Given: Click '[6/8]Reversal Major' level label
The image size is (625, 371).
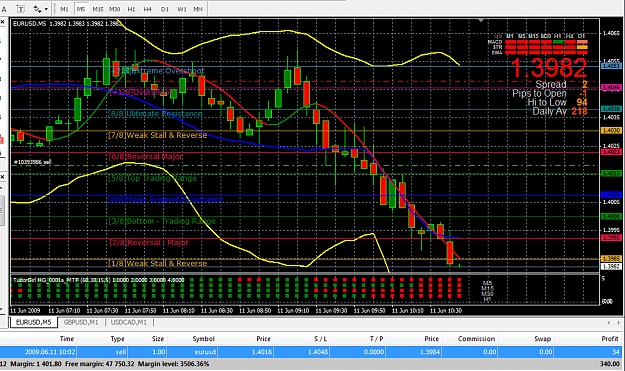Looking at the screenshot, I should [x=145, y=157].
